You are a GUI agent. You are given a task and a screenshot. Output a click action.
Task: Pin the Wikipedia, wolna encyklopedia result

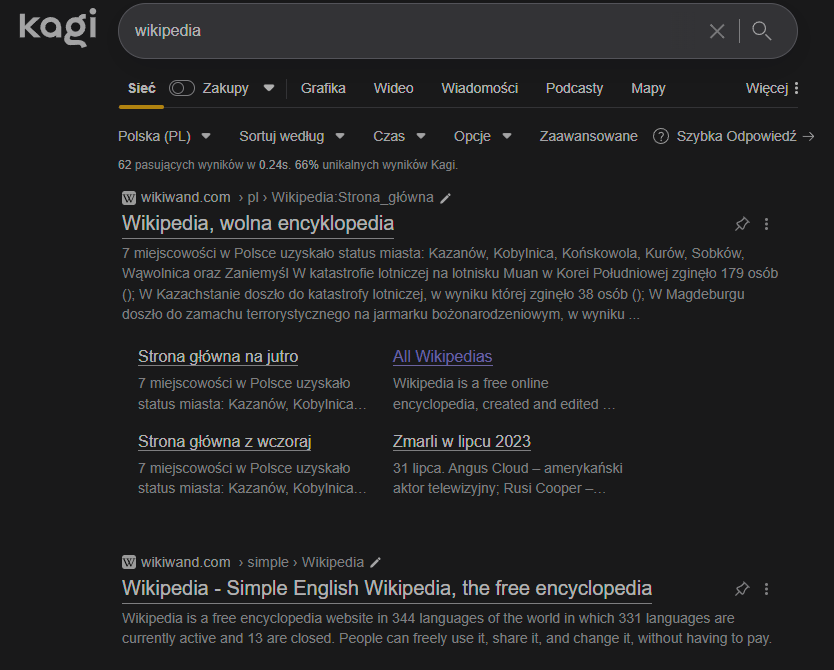pyautogui.click(x=742, y=223)
